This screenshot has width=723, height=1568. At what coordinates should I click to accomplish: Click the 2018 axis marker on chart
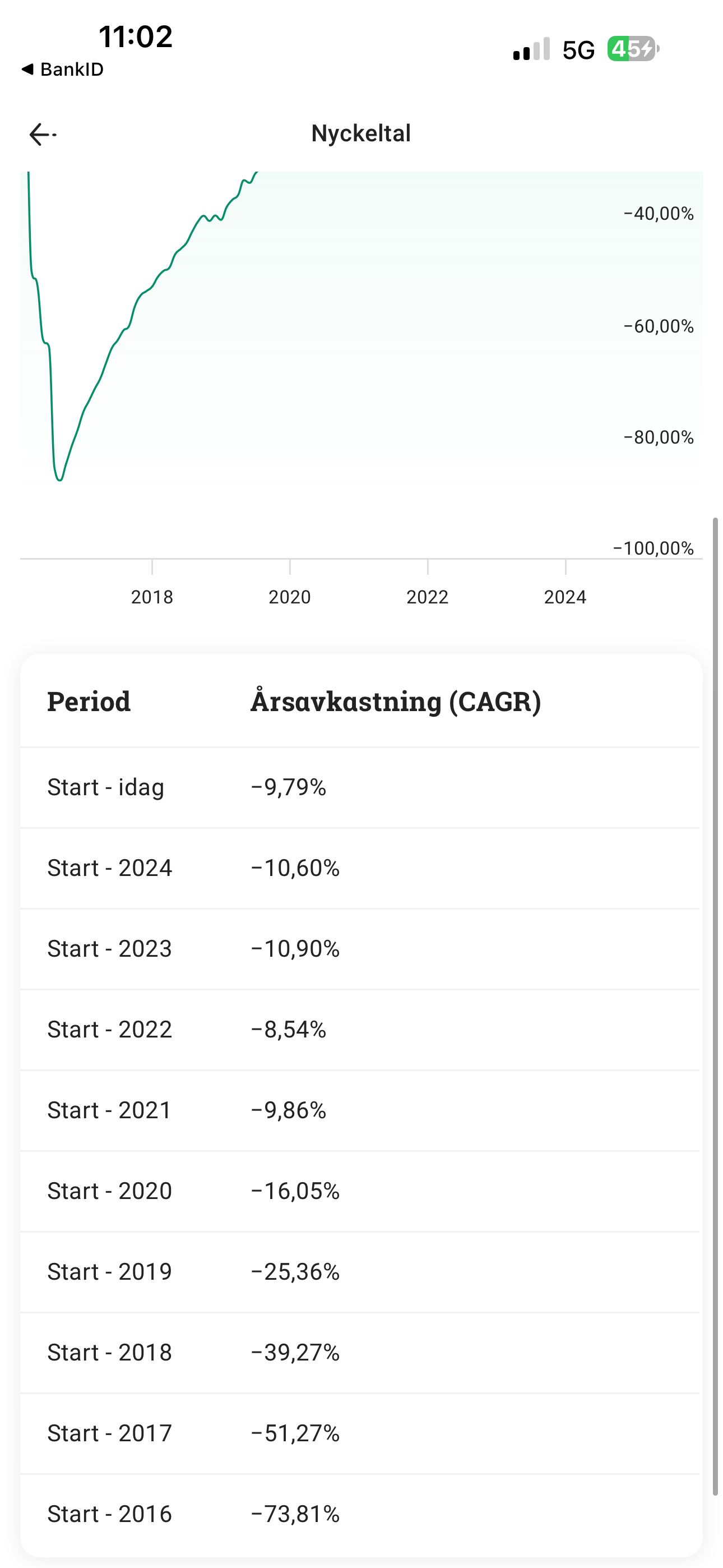click(x=152, y=597)
